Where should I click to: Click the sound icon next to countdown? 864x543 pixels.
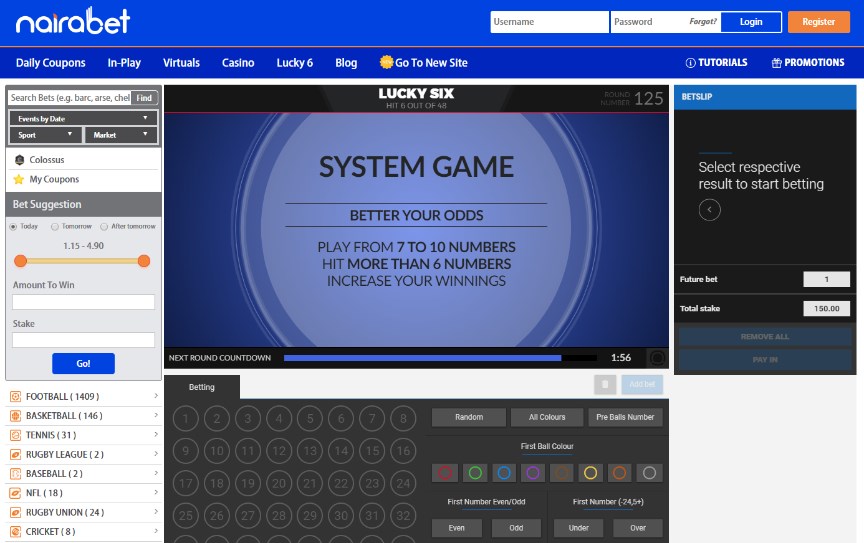[x=657, y=358]
